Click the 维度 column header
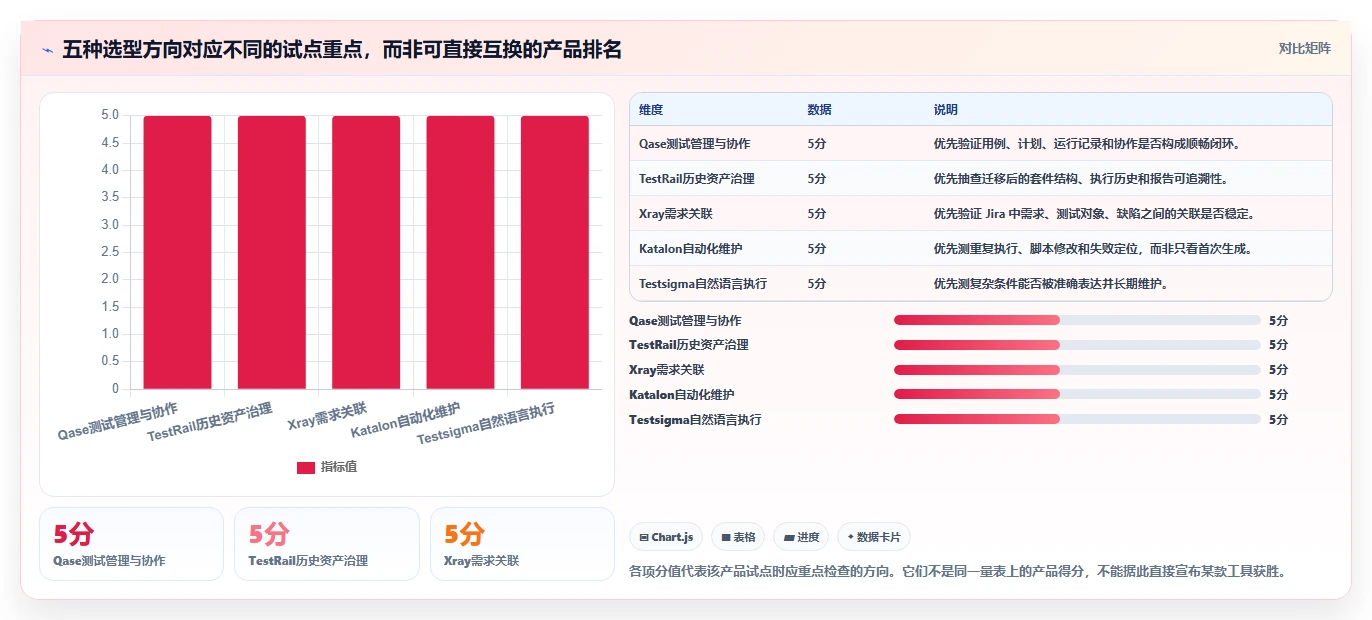1372x620 pixels. [x=651, y=110]
